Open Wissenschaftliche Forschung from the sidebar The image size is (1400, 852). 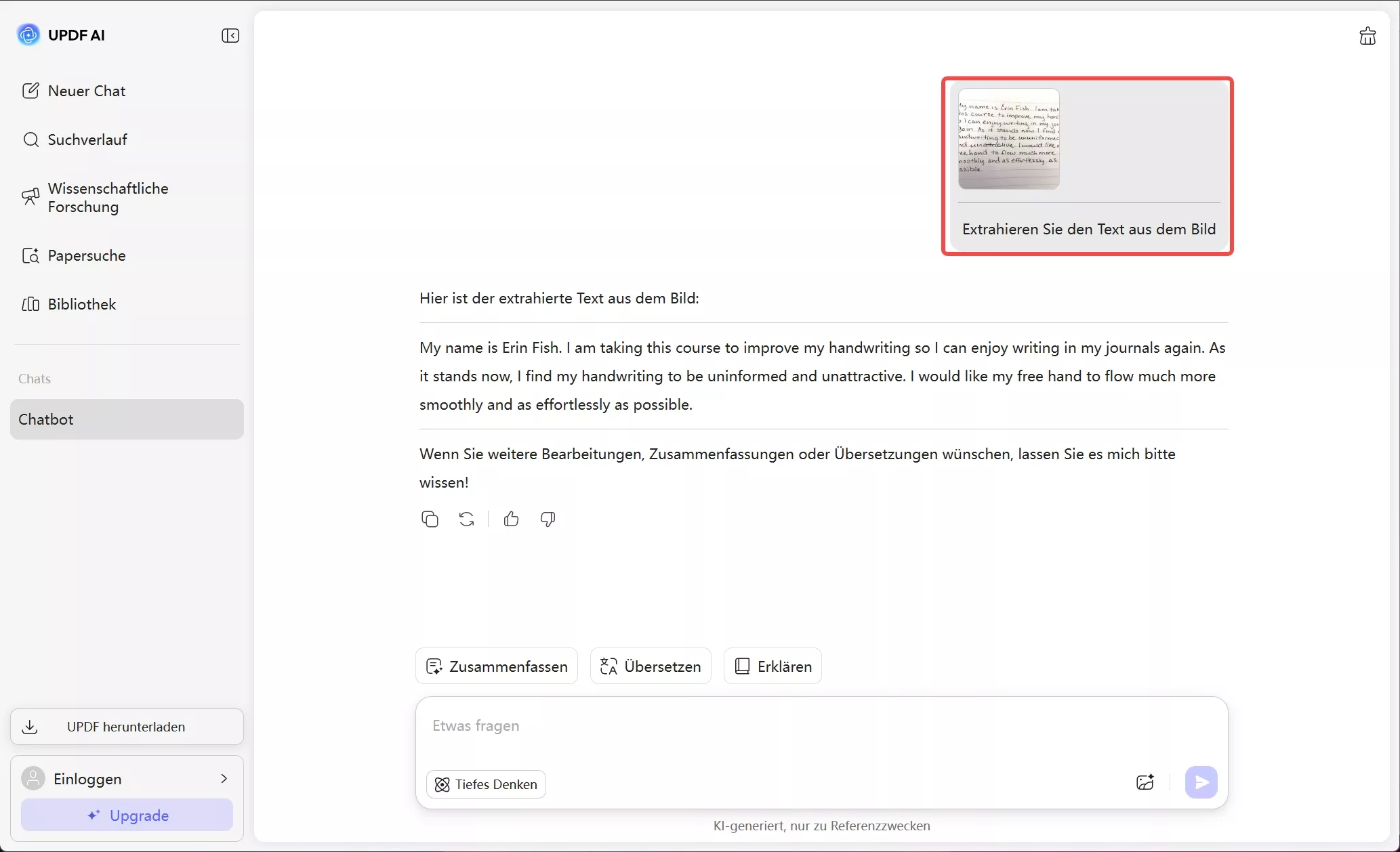point(107,197)
